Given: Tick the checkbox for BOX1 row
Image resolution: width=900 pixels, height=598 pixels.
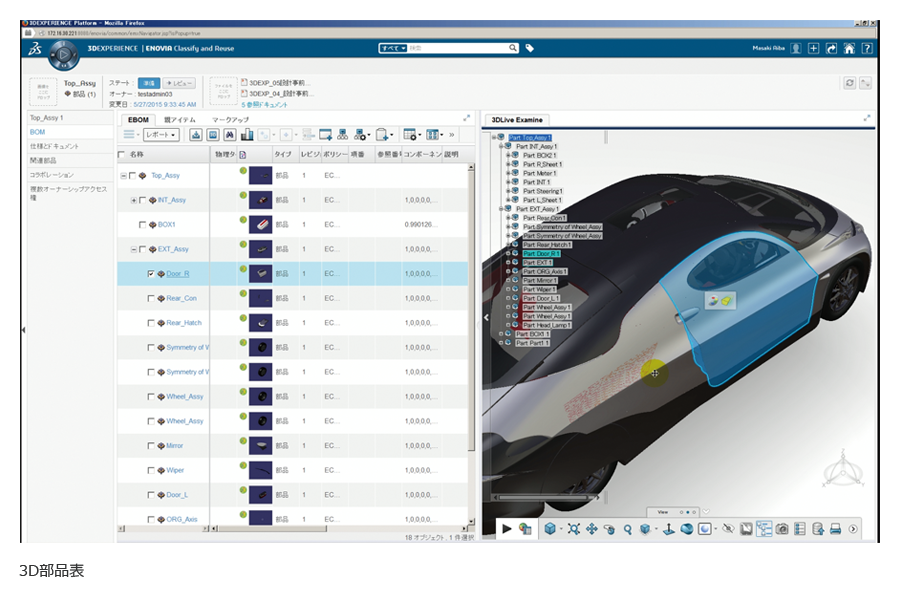Looking at the screenshot, I should click(143, 225).
